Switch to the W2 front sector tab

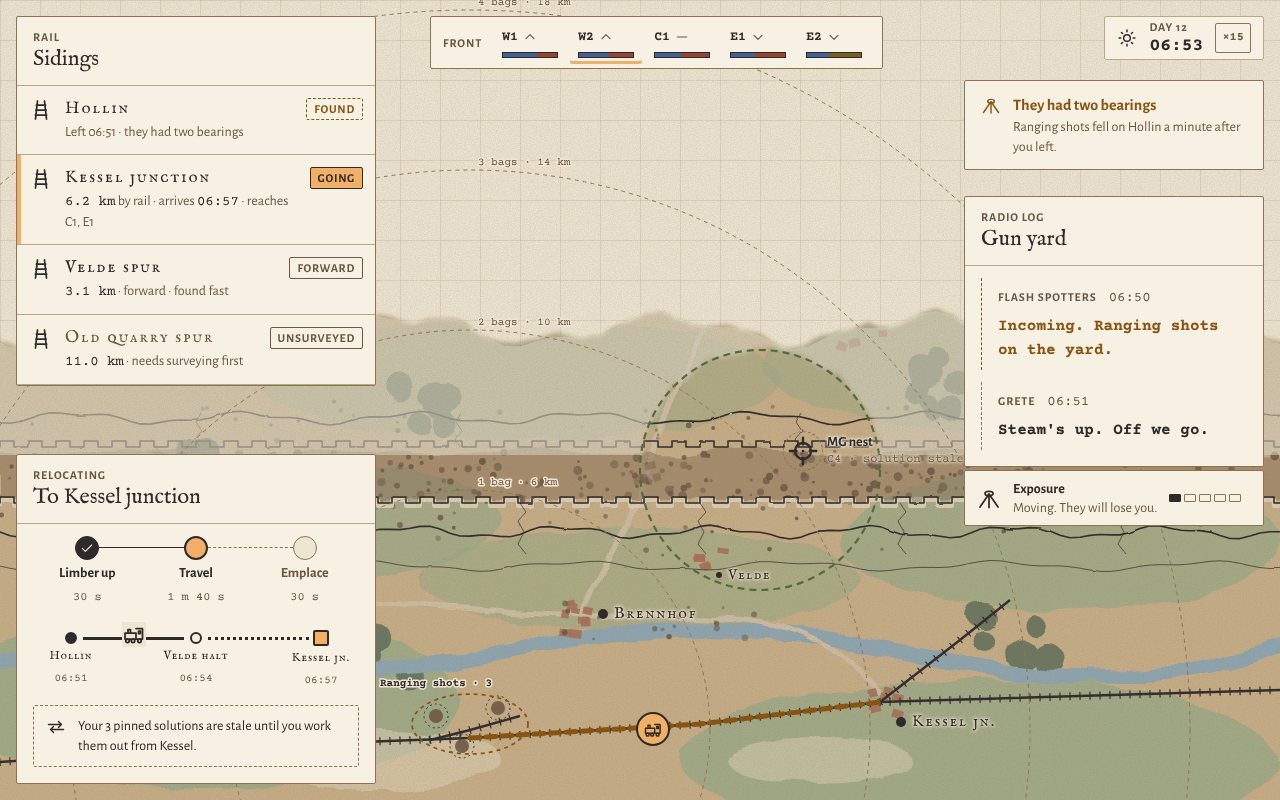click(x=606, y=45)
